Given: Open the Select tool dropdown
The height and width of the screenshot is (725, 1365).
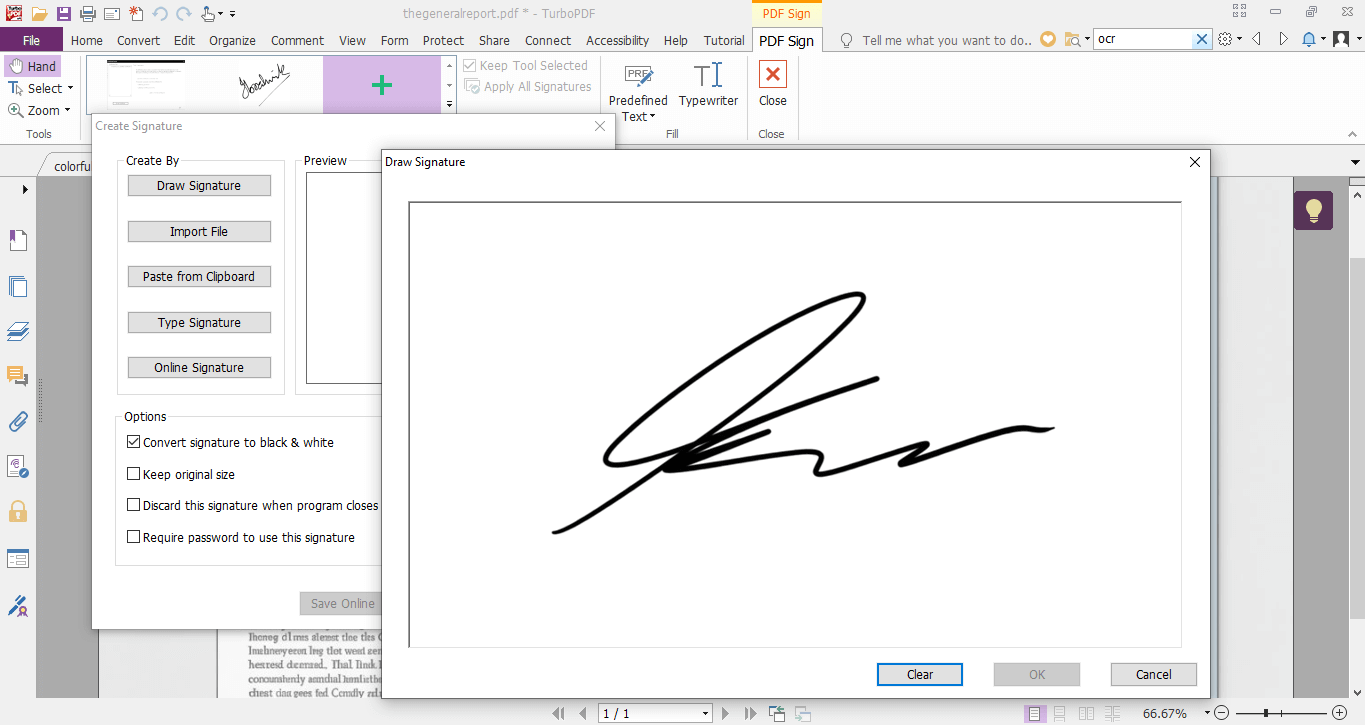Looking at the screenshot, I should (x=69, y=88).
